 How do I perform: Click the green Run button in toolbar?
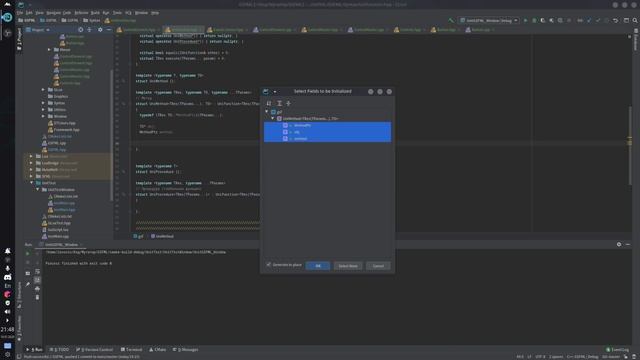pos(525,20)
